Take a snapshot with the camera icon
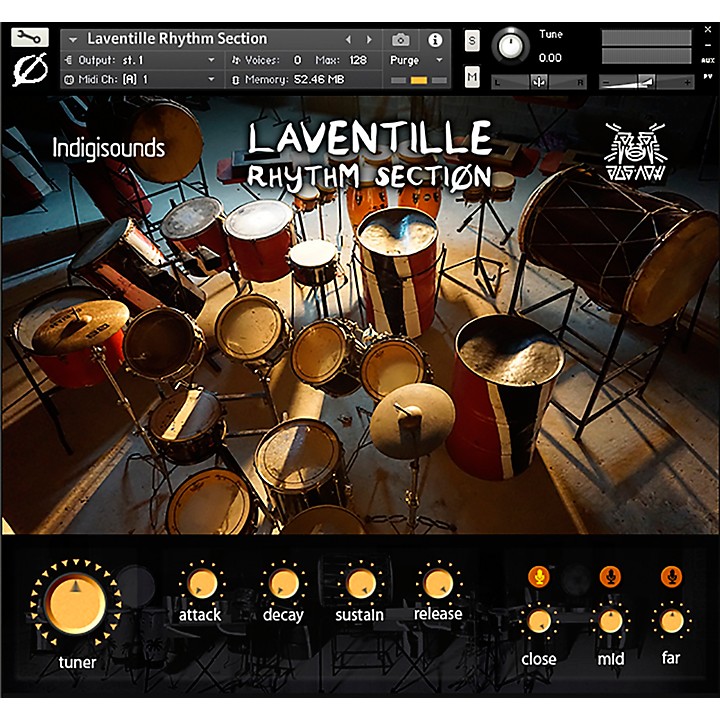Image resolution: width=720 pixels, height=720 pixels. tap(401, 40)
